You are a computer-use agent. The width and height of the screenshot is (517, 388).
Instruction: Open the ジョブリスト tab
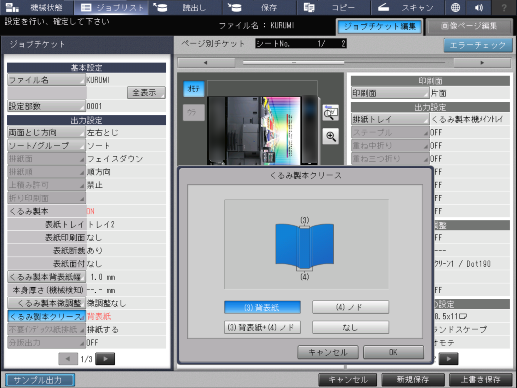pos(112,7)
